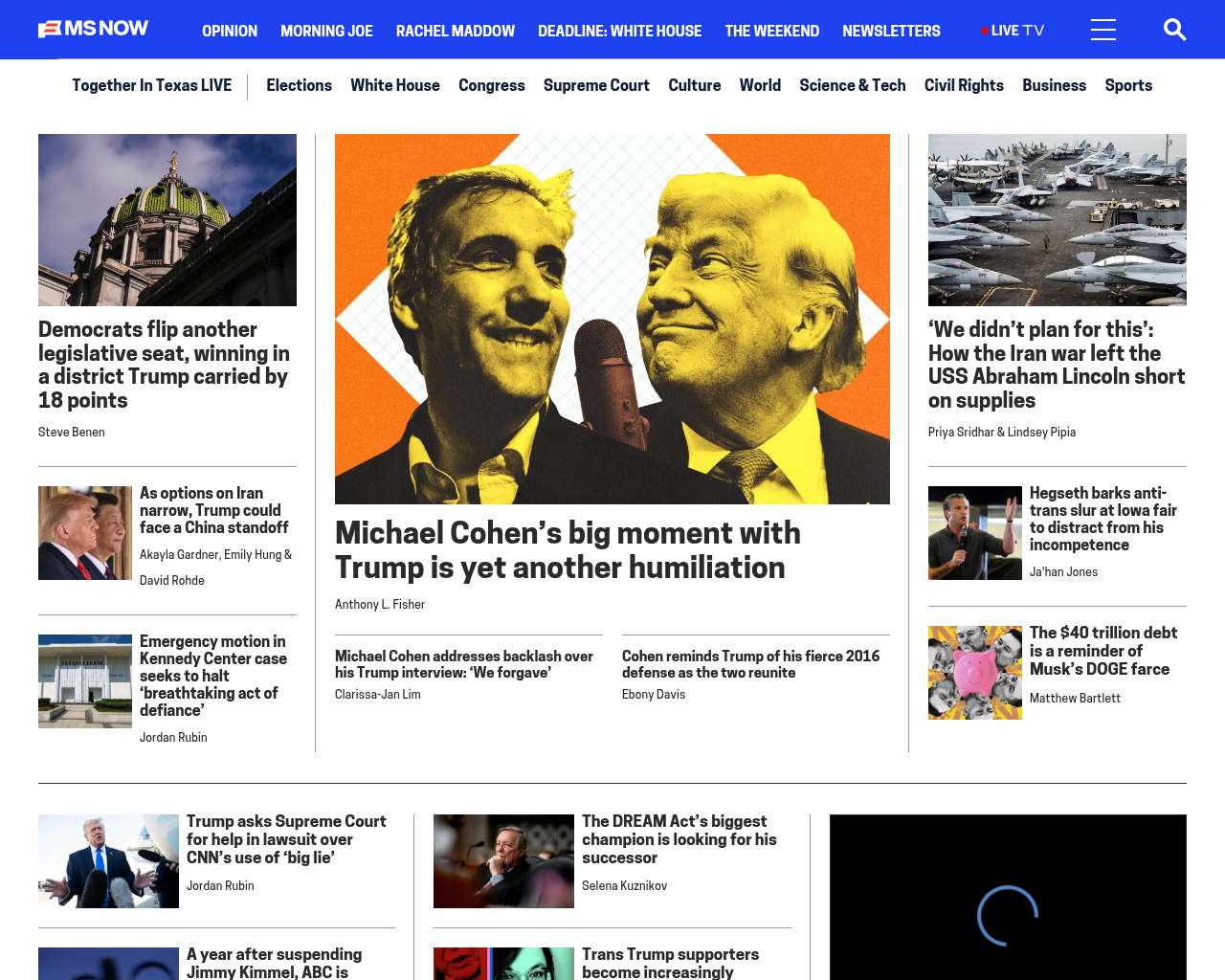The height and width of the screenshot is (980, 1225).
Task: Open the Trump with microphones thumbnail
Action: pyautogui.click(x=108, y=861)
